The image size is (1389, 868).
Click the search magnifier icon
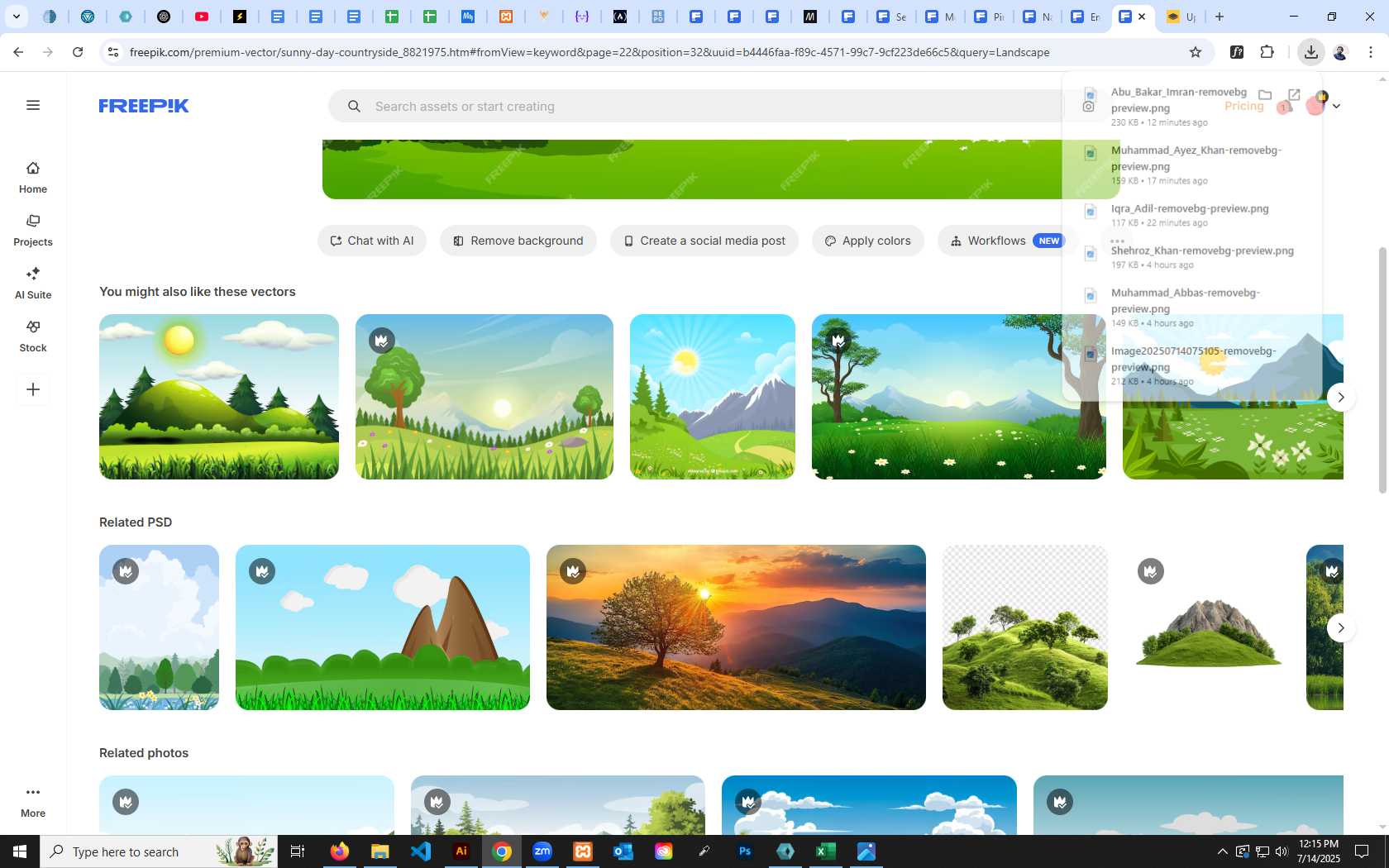(354, 107)
